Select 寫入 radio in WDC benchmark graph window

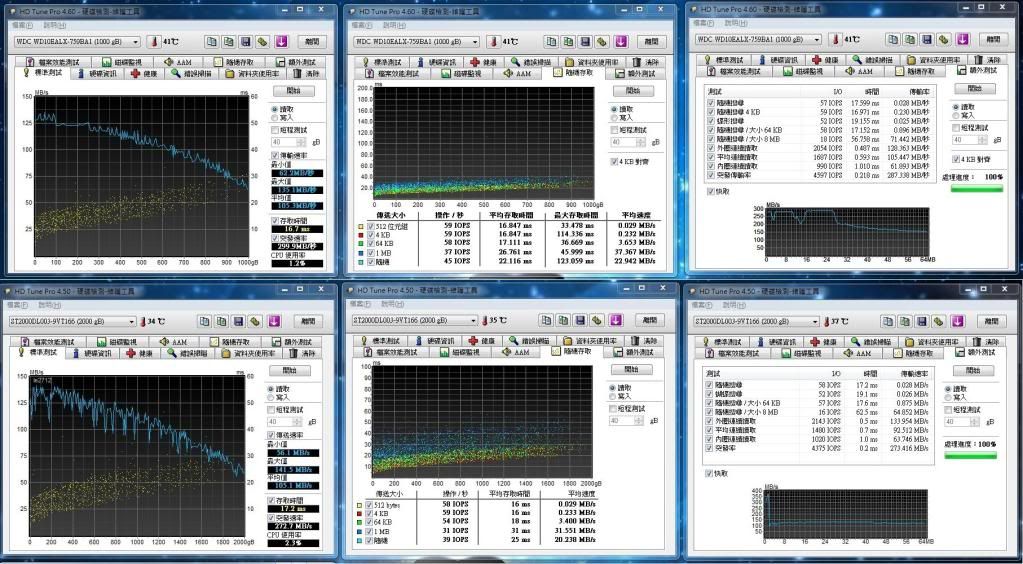pos(275,118)
